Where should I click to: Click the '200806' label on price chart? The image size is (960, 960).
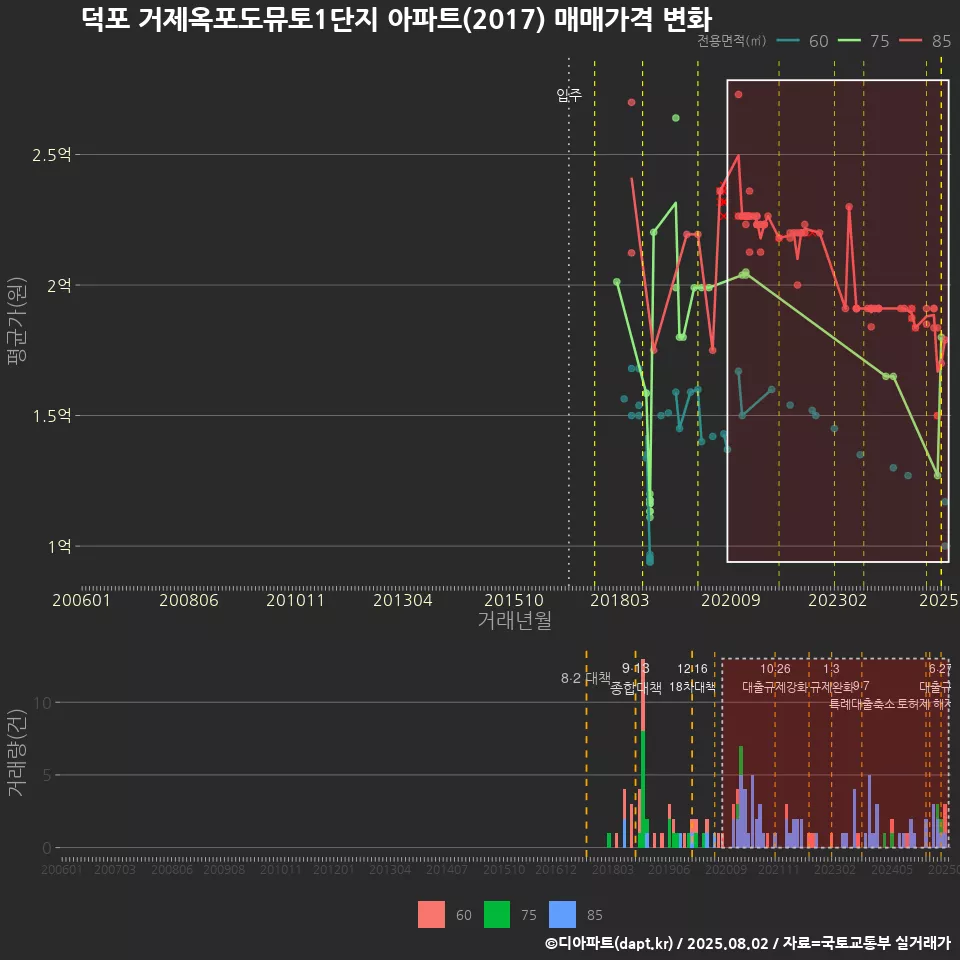click(189, 600)
